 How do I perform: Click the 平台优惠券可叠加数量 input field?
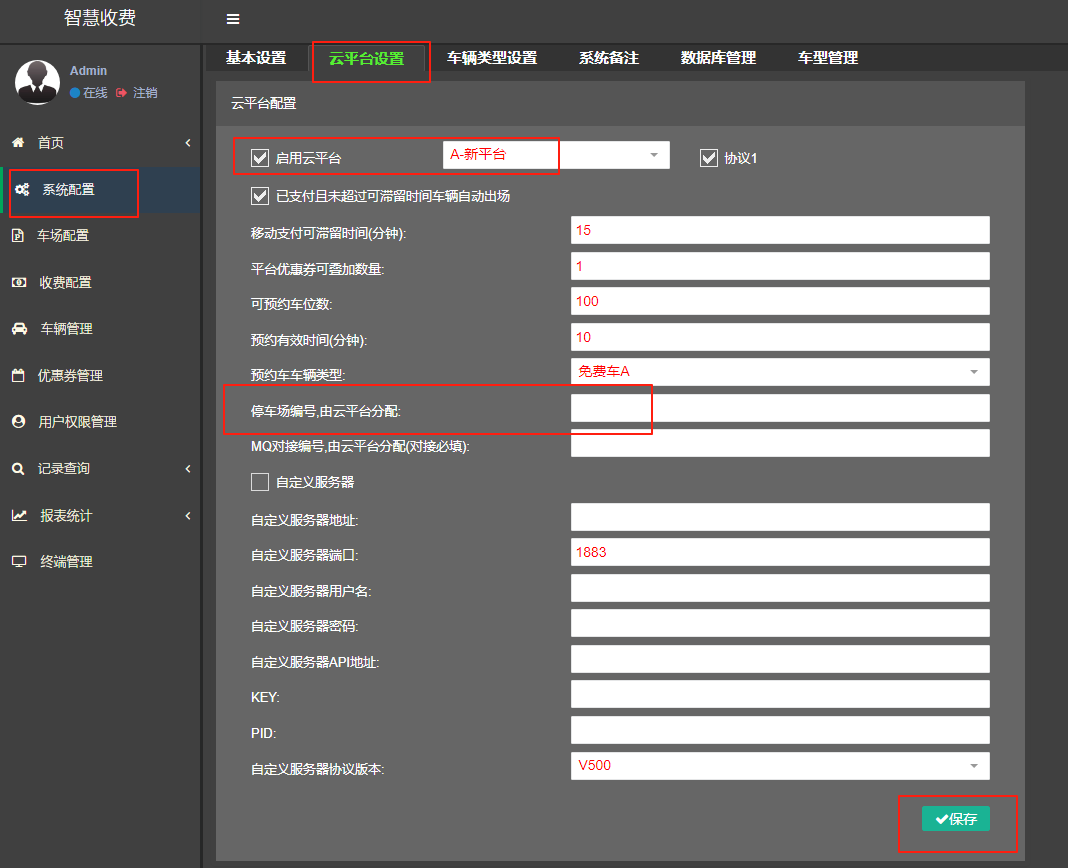coord(780,266)
